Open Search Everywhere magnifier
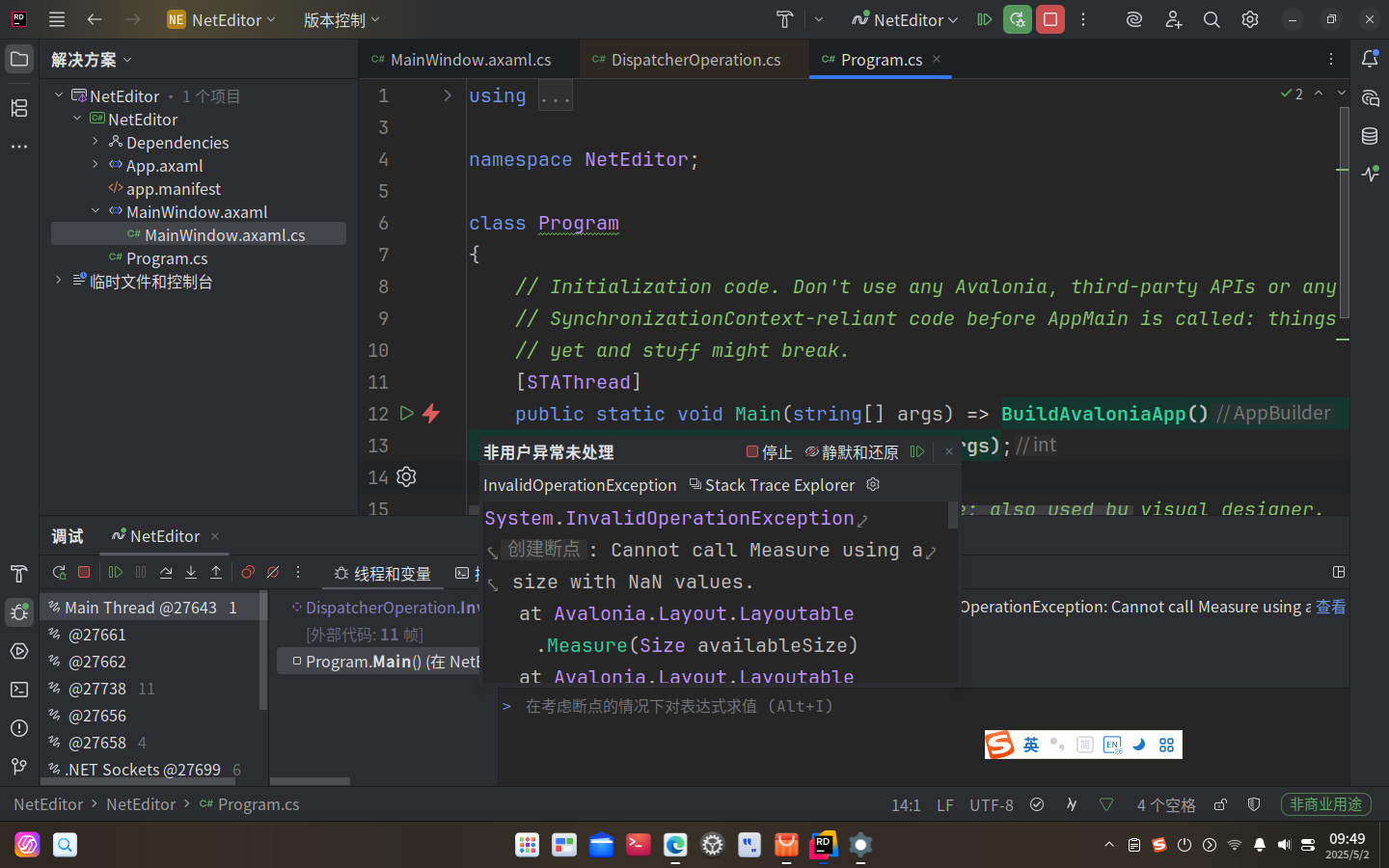This screenshot has height=868, width=1389. tap(1212, 19)
